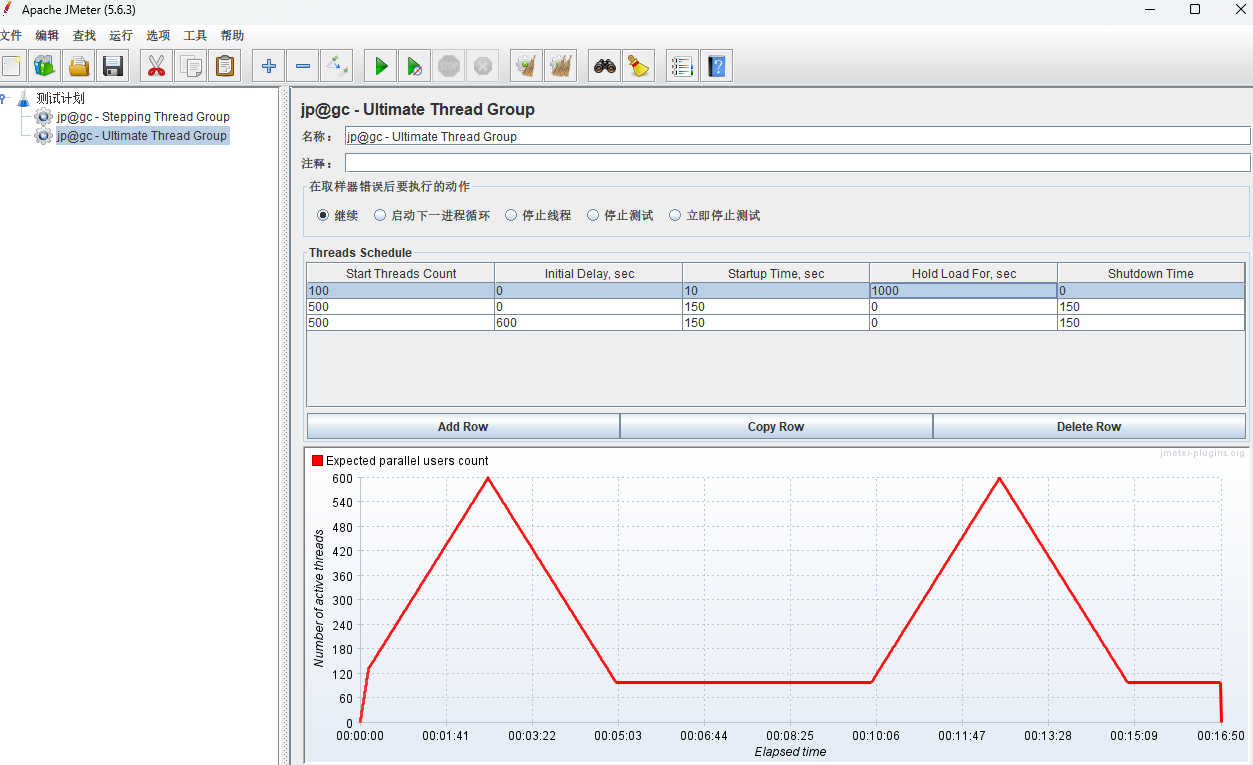
Task: Click the greyed Shutdown icon
Action: click(x=482, y=66)
